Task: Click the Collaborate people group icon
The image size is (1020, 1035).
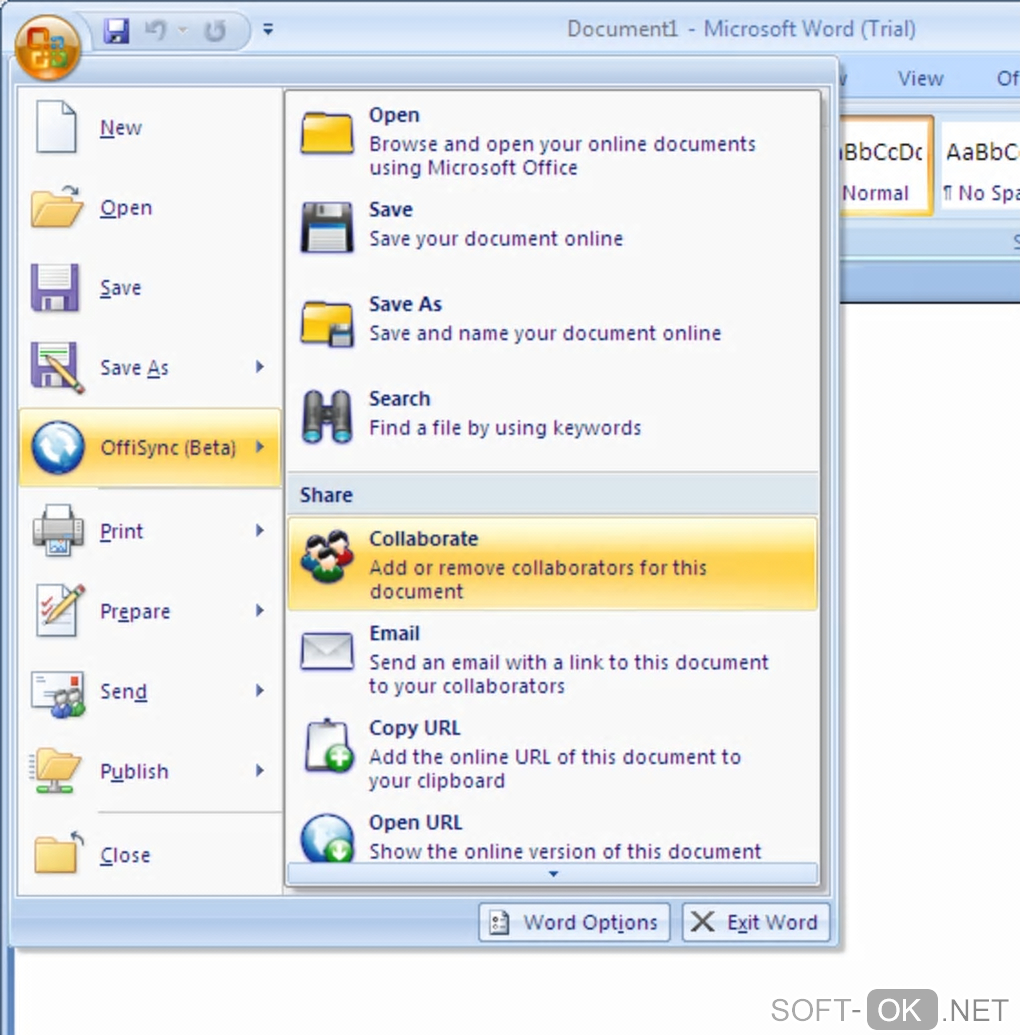Action: pyautogui.click(x=326, y=556)
